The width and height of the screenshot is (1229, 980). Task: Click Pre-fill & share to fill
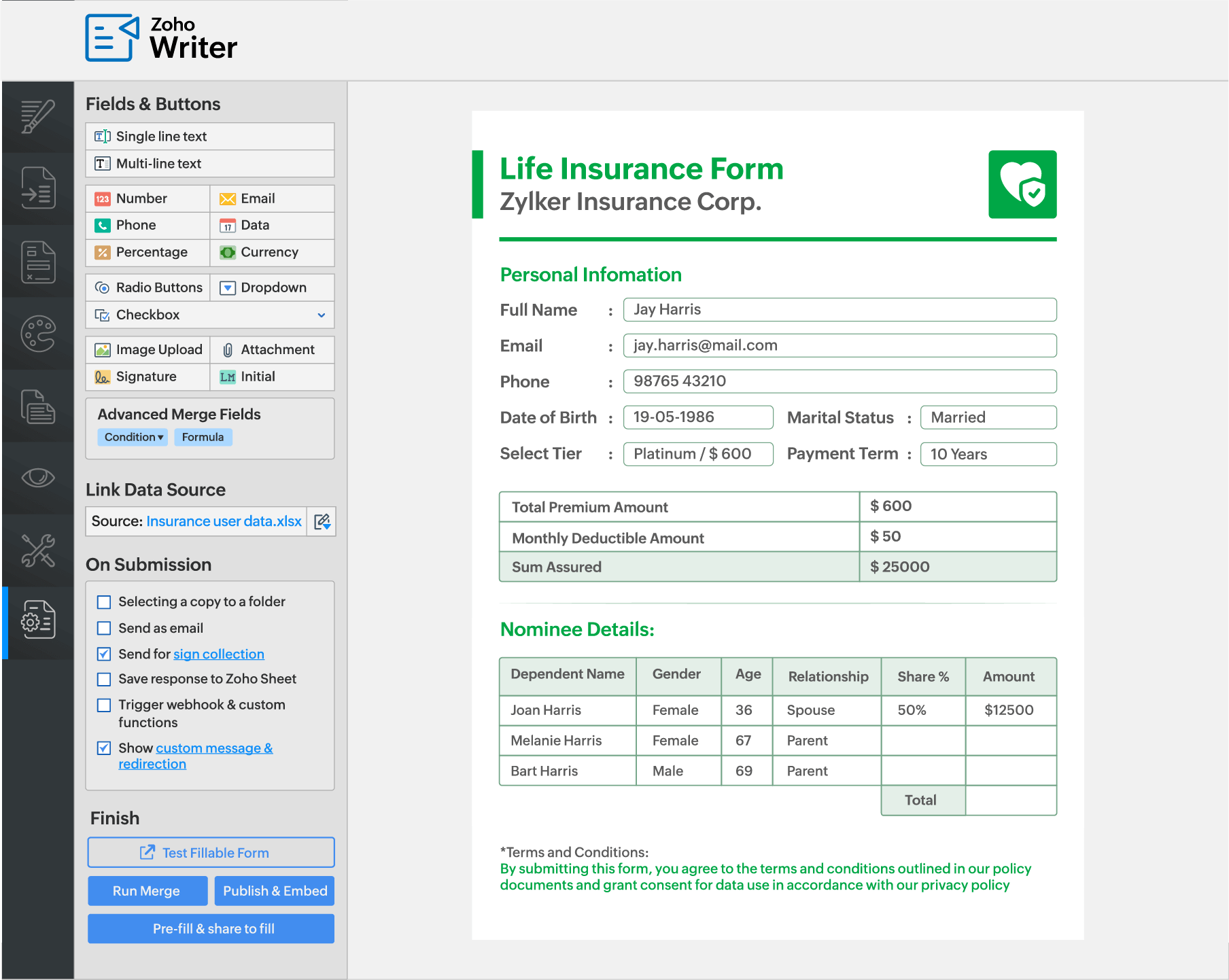click(x=211, y=929)
